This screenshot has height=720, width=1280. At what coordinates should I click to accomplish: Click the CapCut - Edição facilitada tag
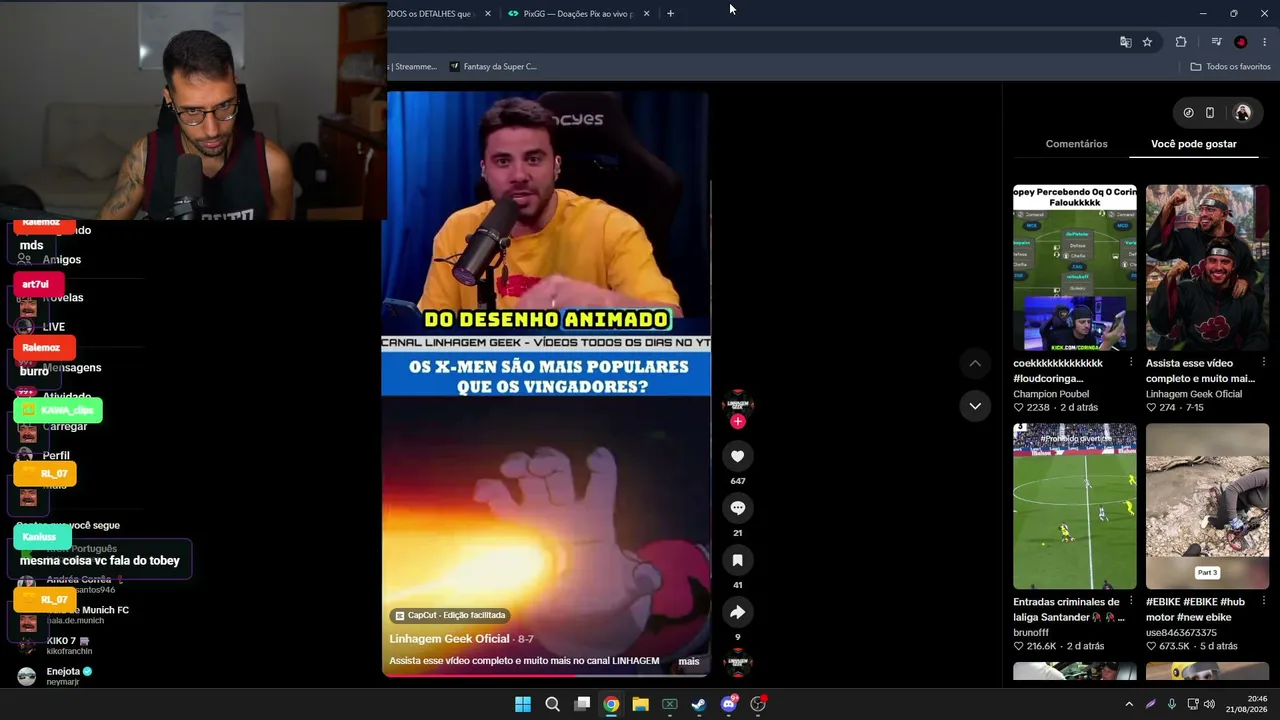[450, 615]
